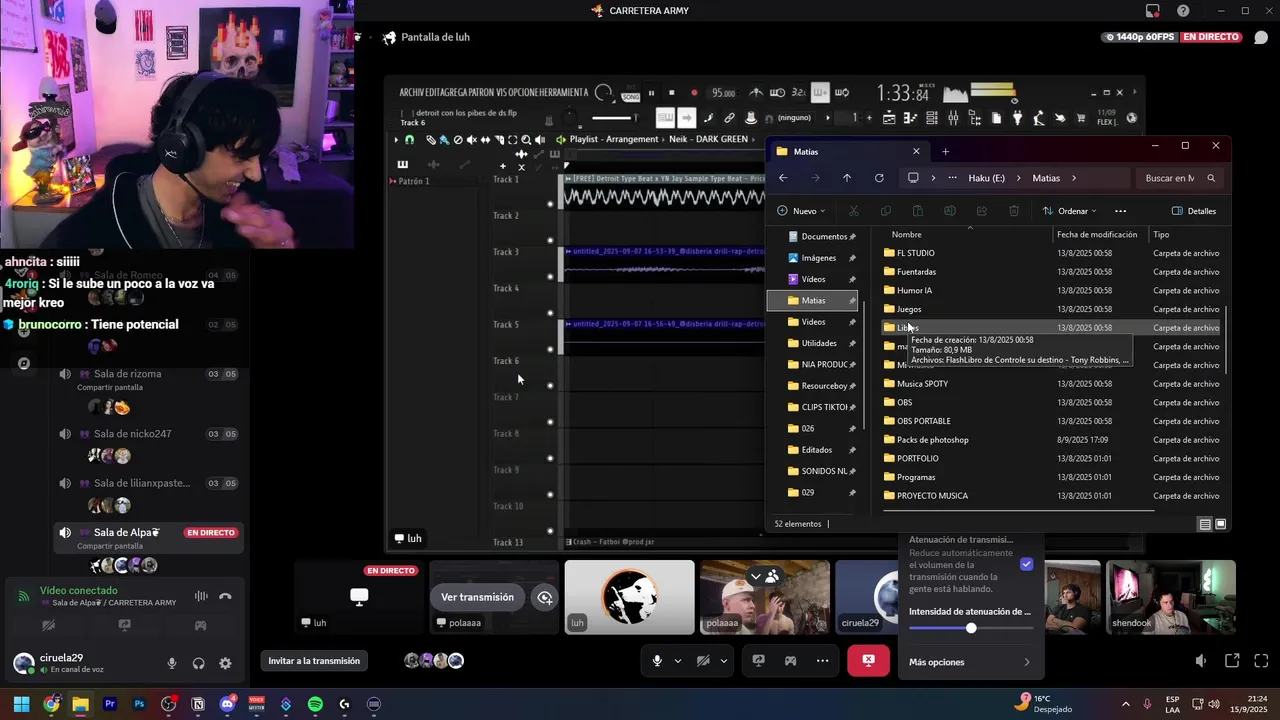Open more options ellipsis in call controls
Image resolution: width=1280 pixels, height=720 pixels.
[x=822, y=660]
